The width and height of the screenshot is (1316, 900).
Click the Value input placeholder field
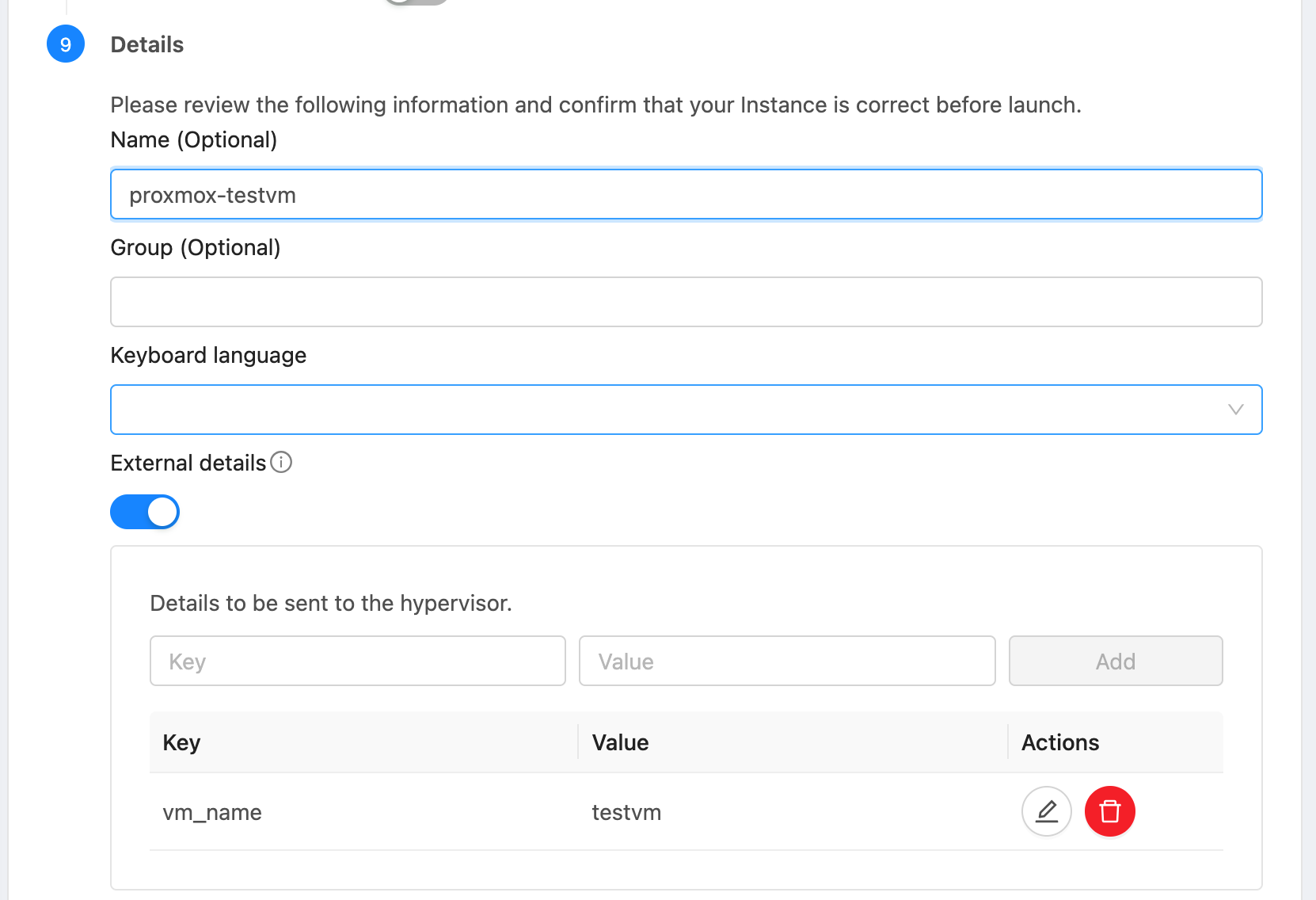coord(786,661)
